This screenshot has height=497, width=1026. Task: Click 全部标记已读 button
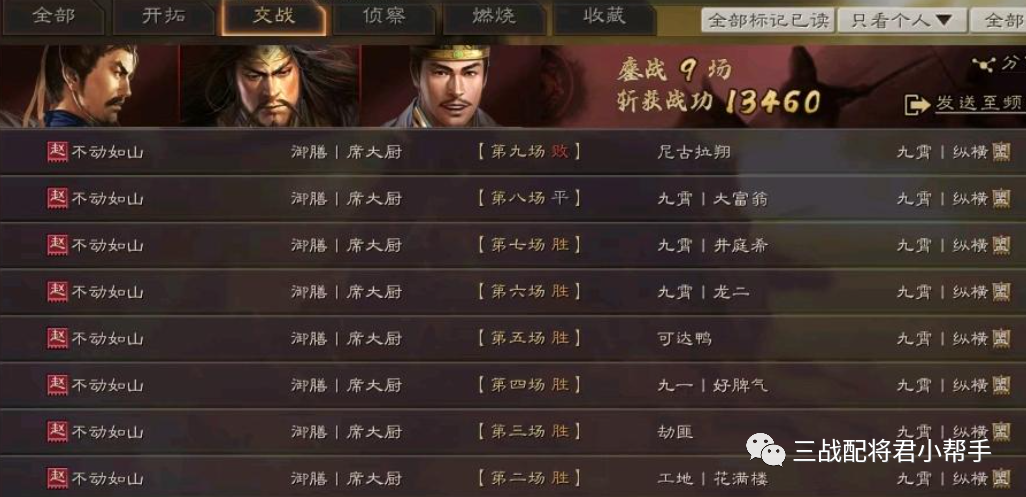coord(768,20)
